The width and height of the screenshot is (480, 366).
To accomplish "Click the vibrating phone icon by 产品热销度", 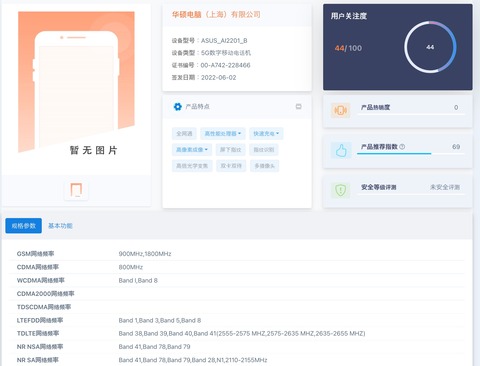I will point(340,110).
